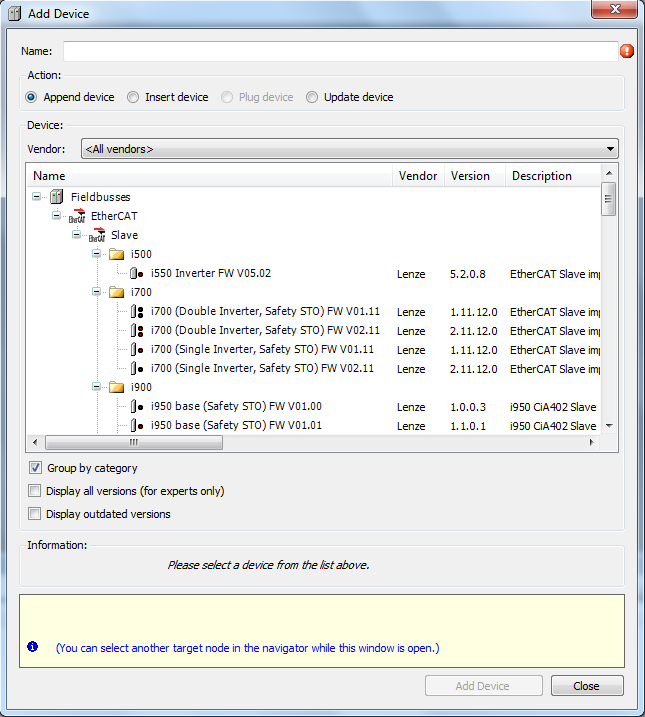
Task: Enable Display all versions for experts
Action: click(35, 491)
